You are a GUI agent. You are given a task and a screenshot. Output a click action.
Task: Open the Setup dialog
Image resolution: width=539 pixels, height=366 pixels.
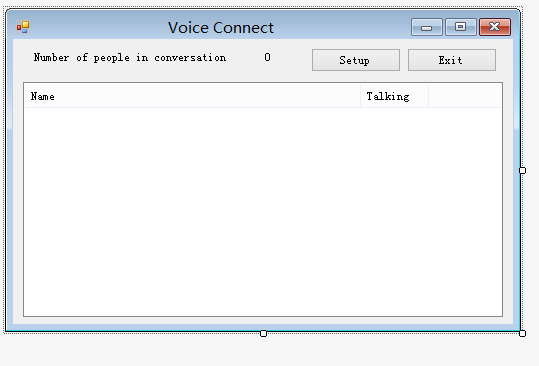356,60
